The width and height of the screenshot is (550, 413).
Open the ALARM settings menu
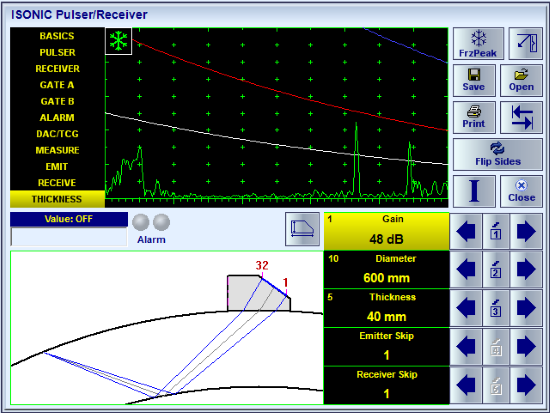tap(57, 118)
